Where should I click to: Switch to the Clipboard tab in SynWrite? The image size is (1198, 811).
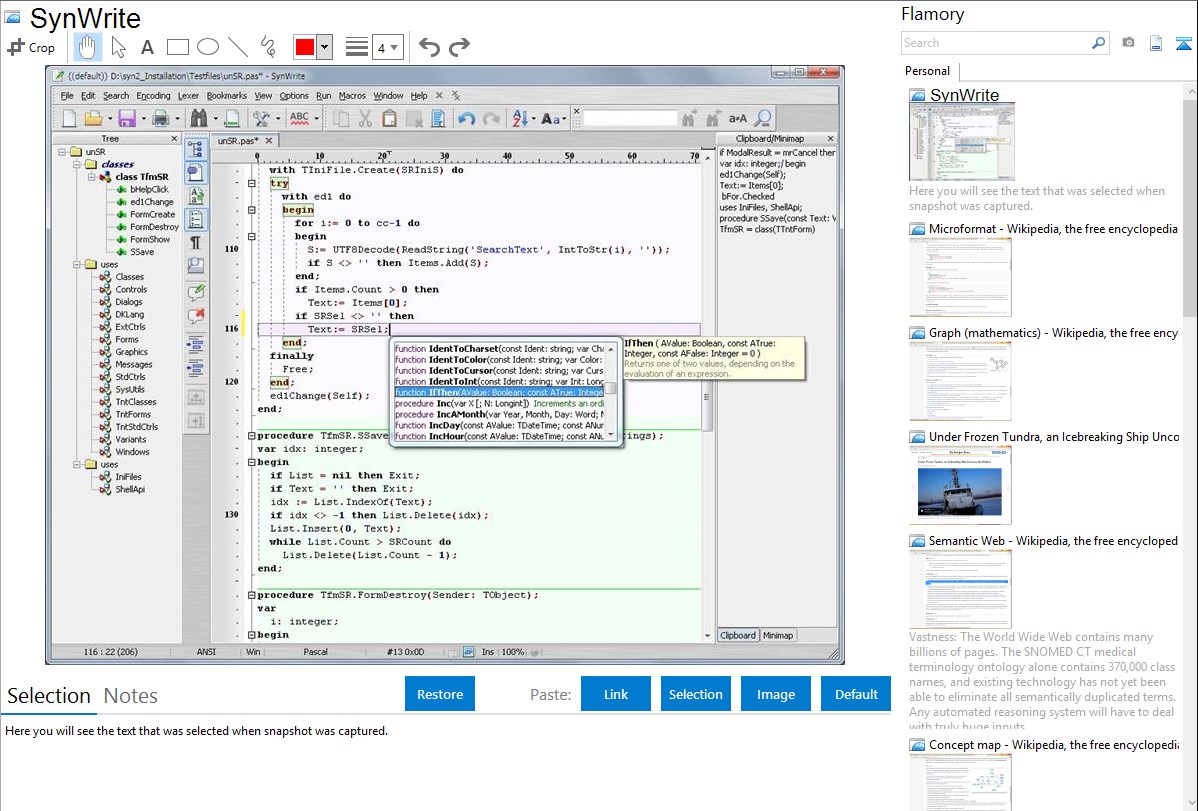(737, 635)
